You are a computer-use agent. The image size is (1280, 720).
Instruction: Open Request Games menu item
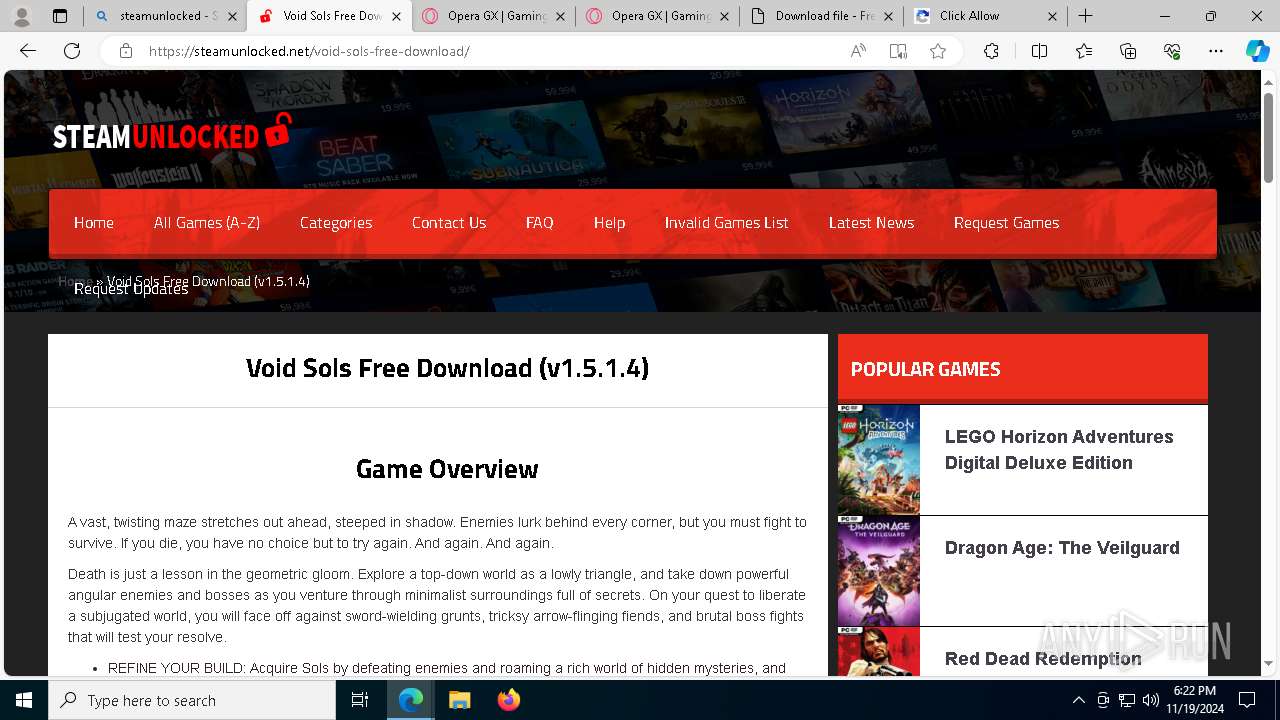point(1007,223)
